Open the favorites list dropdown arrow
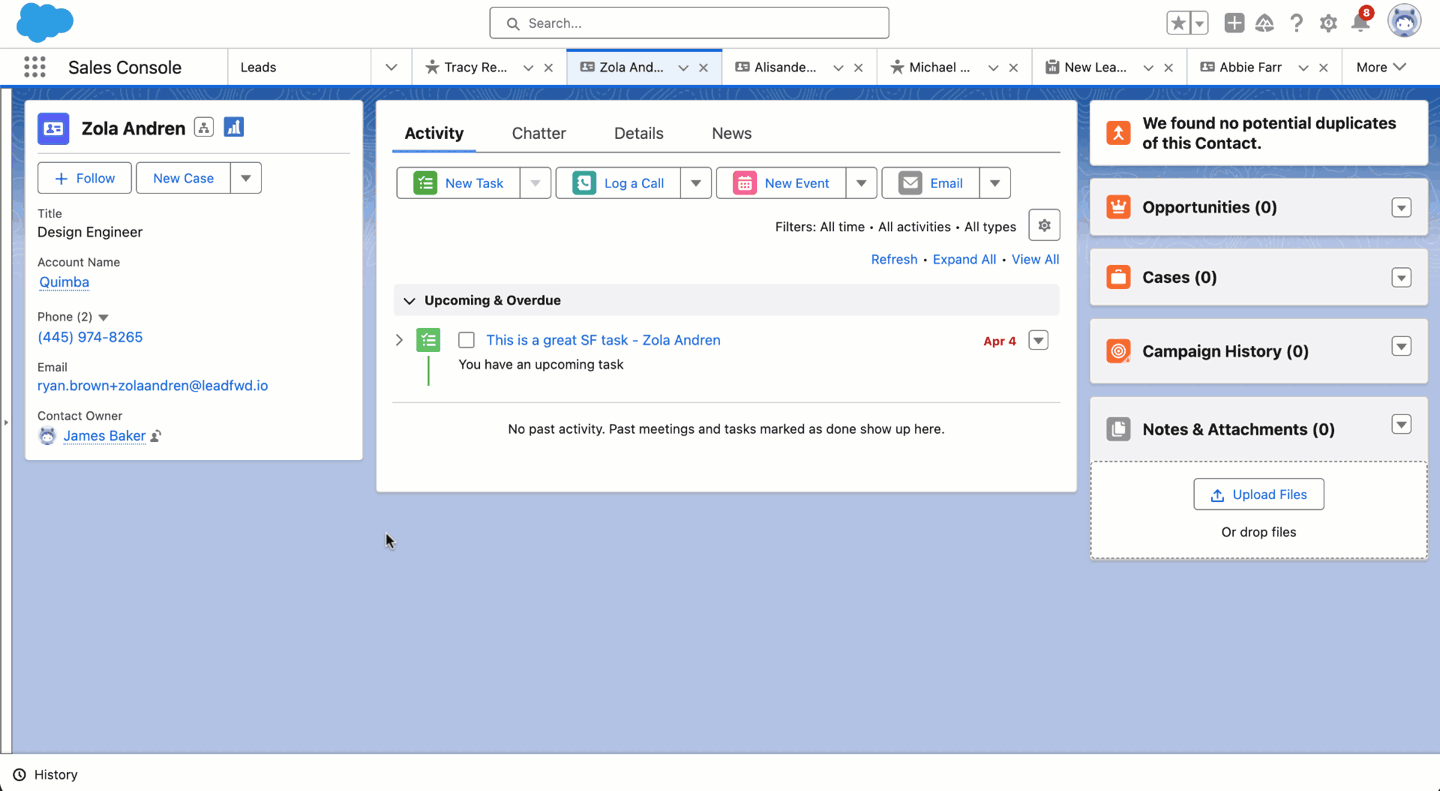This screenshot has height=791, width=1440. pyautogui.click(x=1199, y=23)
